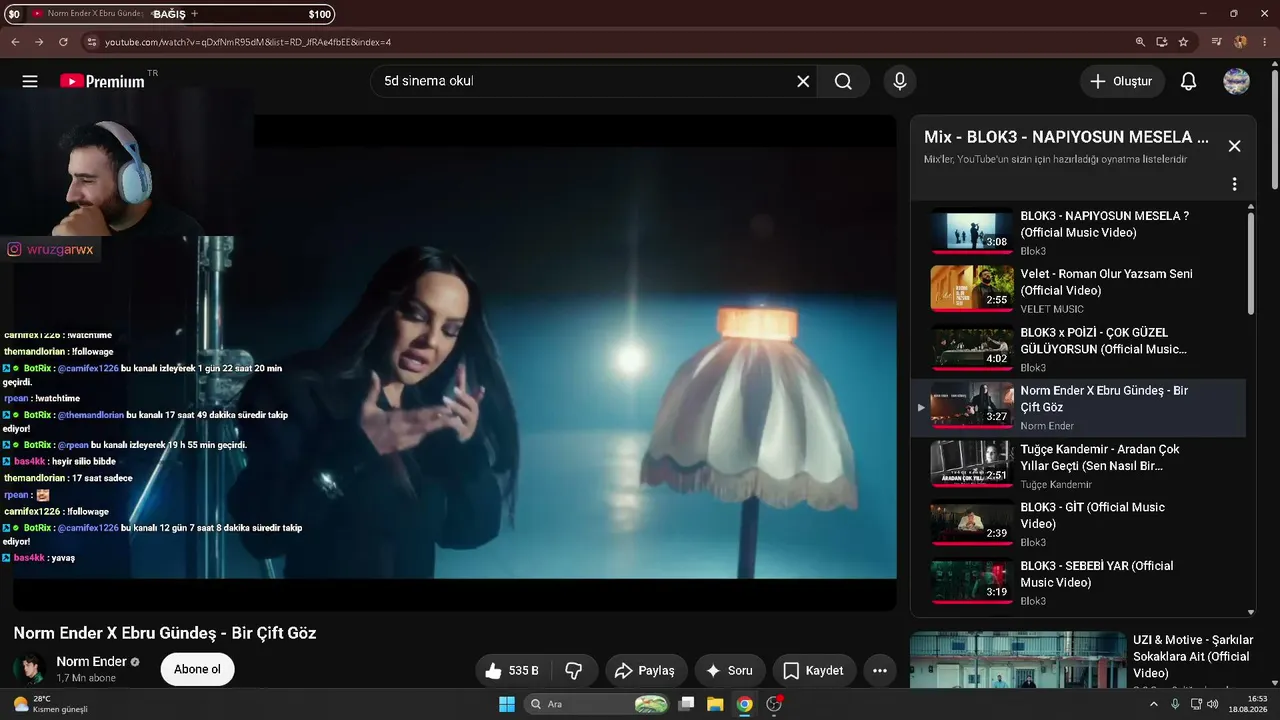The image size is (1280, 720).
Task: Open the Norm Ender channel name link
Action: pyautogui.click(x=92, y=661)
